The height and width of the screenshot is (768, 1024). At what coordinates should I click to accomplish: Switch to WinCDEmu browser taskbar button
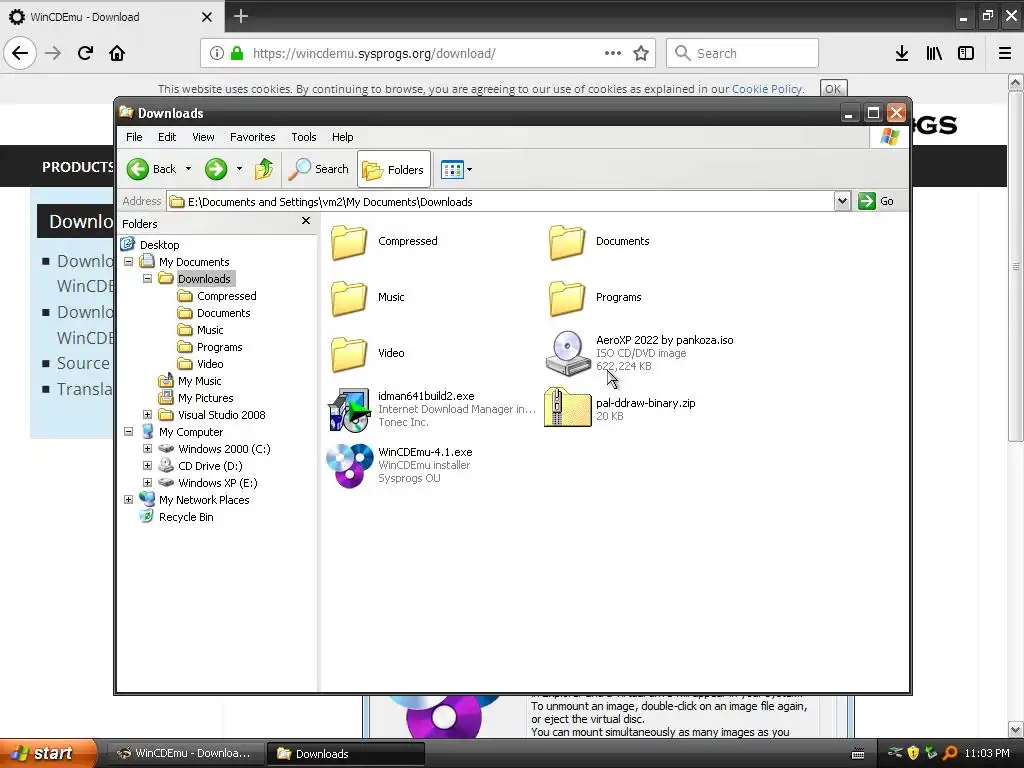(x=185, y=753)
